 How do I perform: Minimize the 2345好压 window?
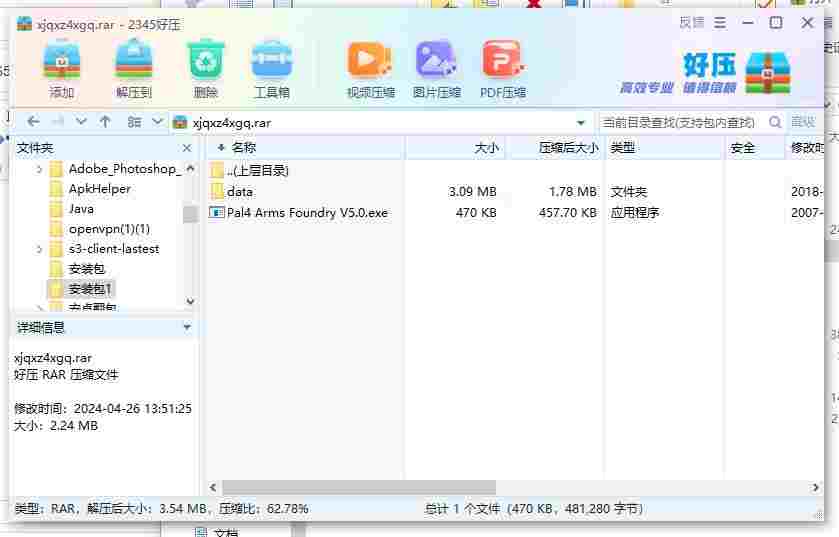[748, 23]
